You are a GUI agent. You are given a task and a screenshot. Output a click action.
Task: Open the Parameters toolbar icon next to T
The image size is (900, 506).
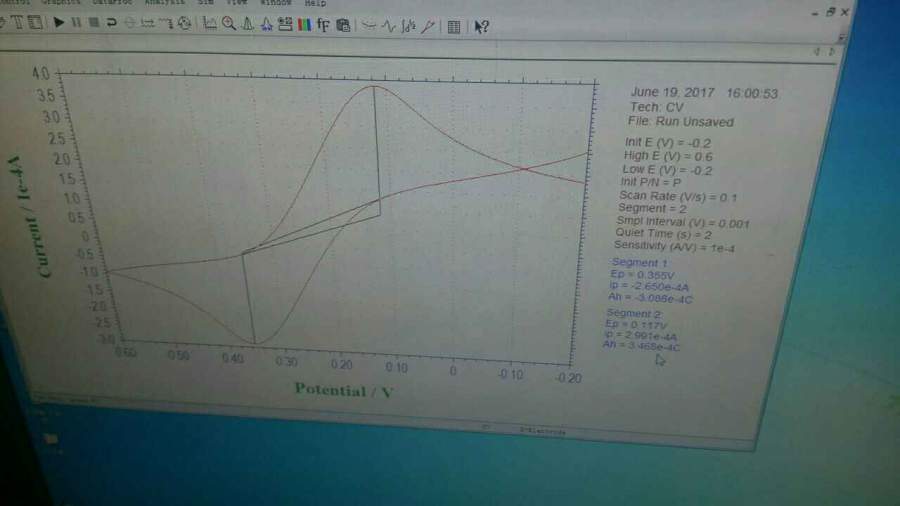point(36,22)
